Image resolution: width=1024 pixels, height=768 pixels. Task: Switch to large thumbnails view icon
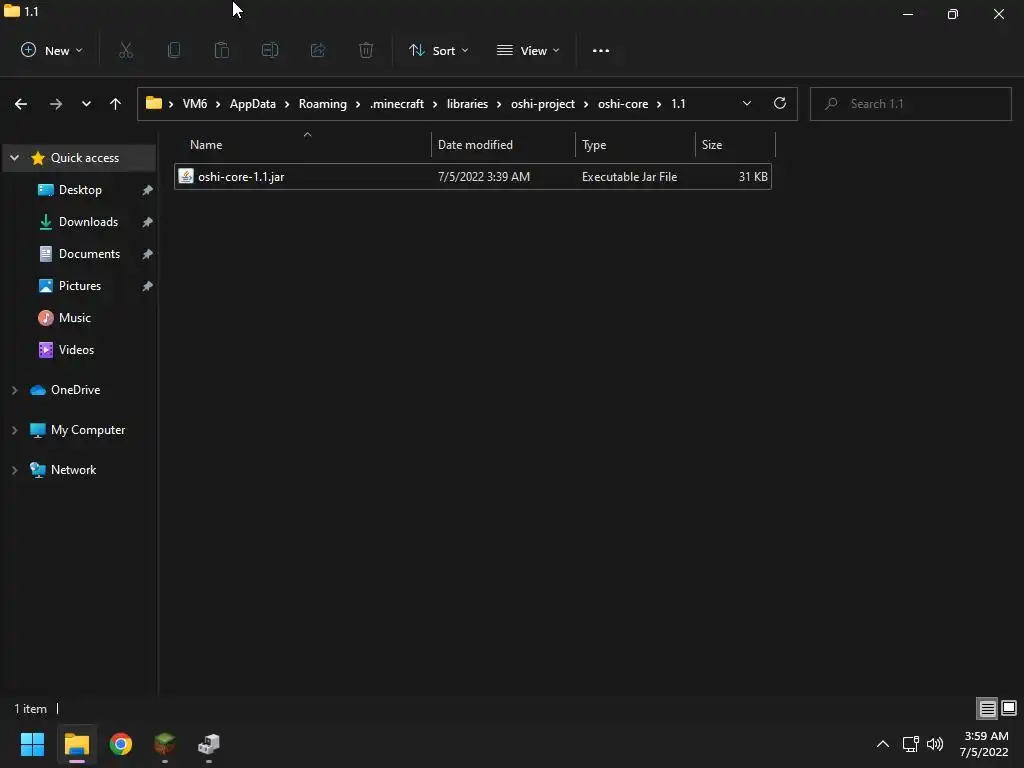pyautogui.click(x=1009, y=709)
